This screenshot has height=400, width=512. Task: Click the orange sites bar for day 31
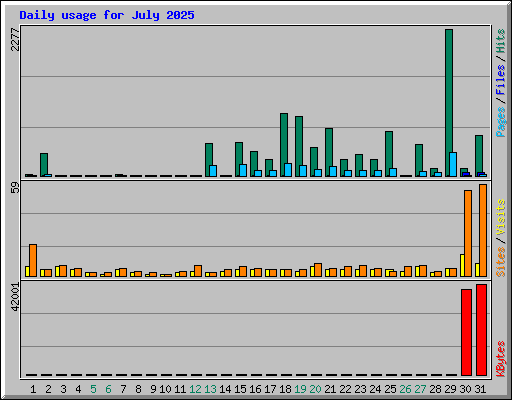coord(483,230)
